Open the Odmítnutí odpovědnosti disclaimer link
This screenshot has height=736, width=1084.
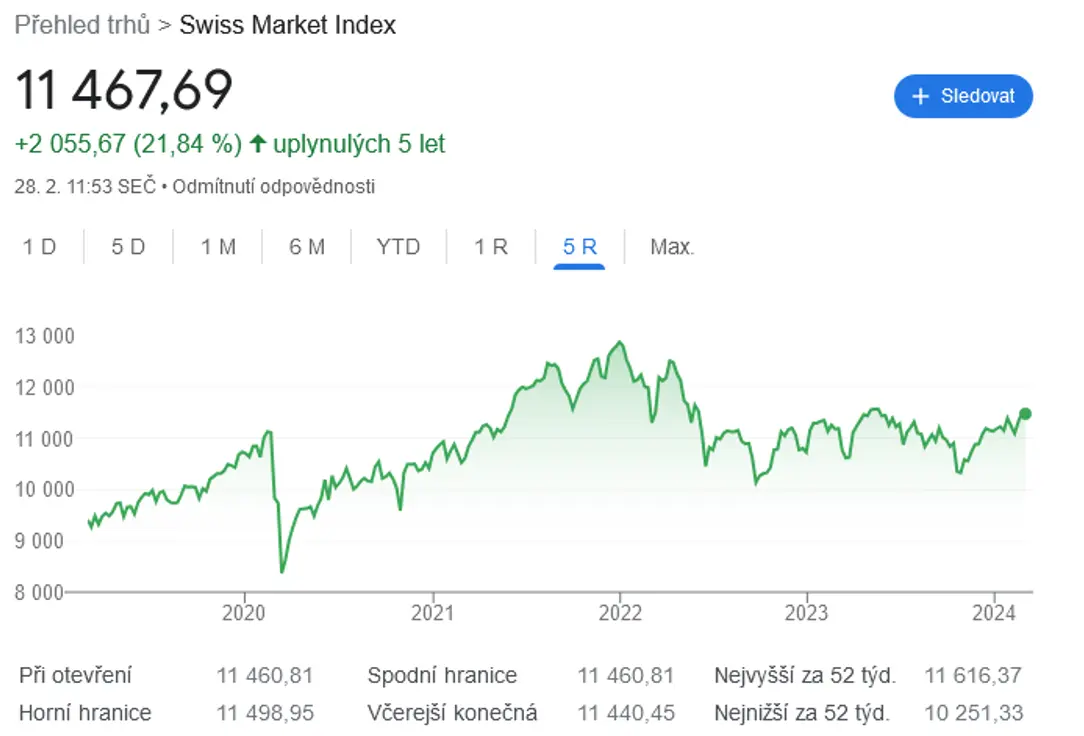pos(274,187)
